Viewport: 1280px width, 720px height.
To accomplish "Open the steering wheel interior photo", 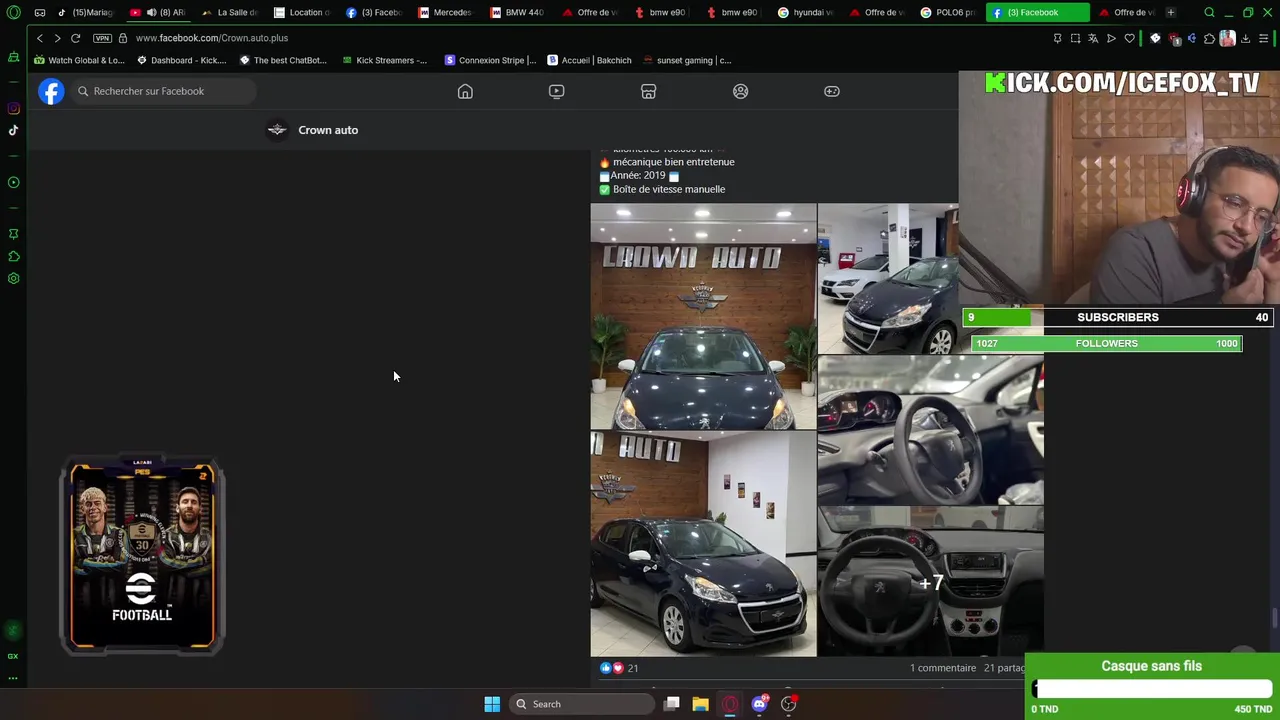I will tap(931, 431).
